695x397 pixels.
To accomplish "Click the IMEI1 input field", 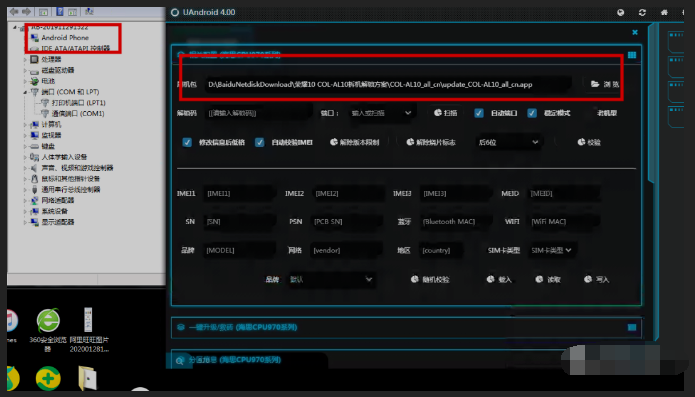I will pos(240,194).
